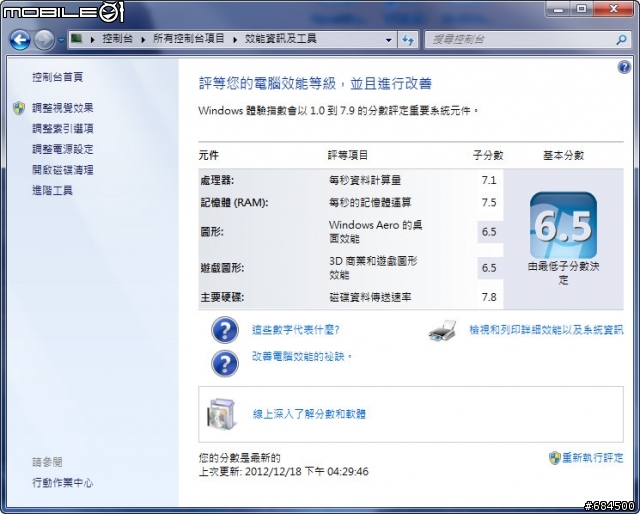The width and height of the screenshot is (640, 514).
Task: Select the 記憶體 (RAM) subscore 7.5
Action: pos(489,202)
